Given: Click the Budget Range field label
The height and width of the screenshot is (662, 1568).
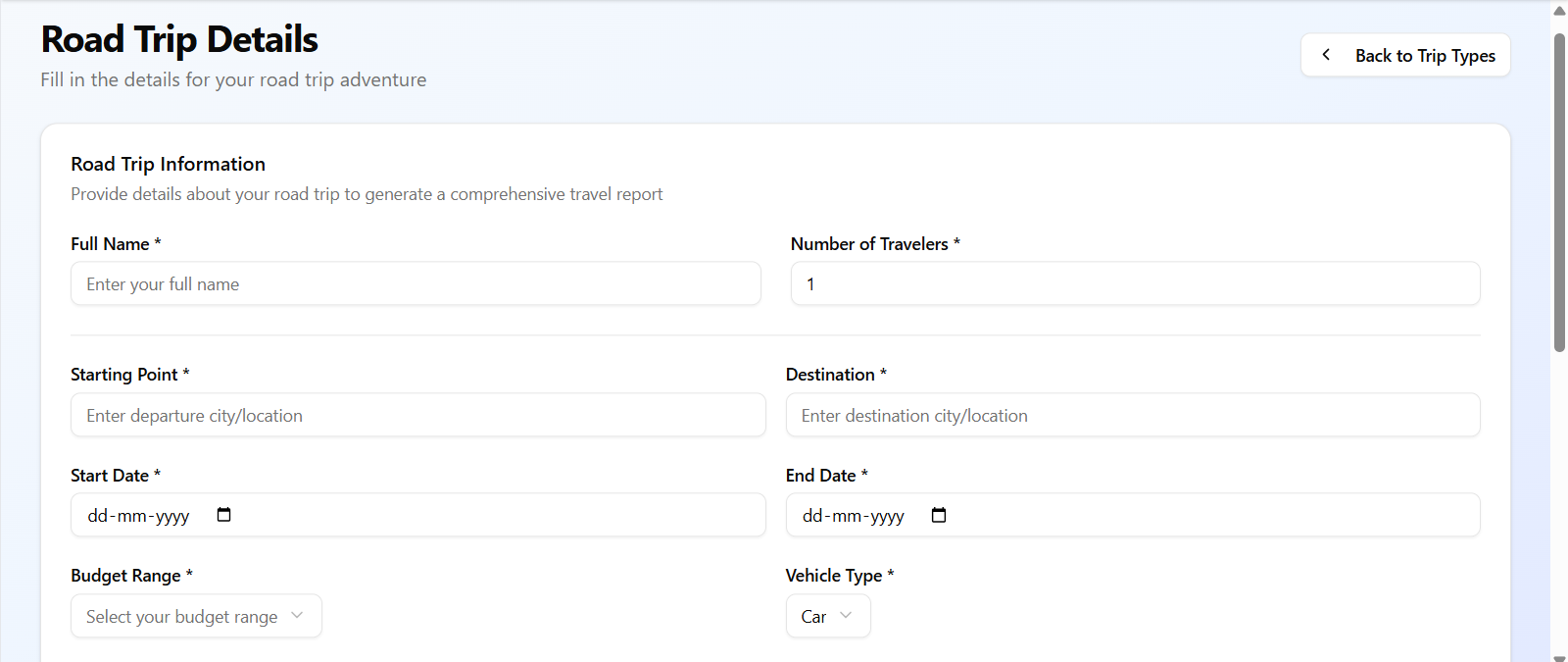Looking at the screenshot, I should pyautogui.click(x=125, y=576).
